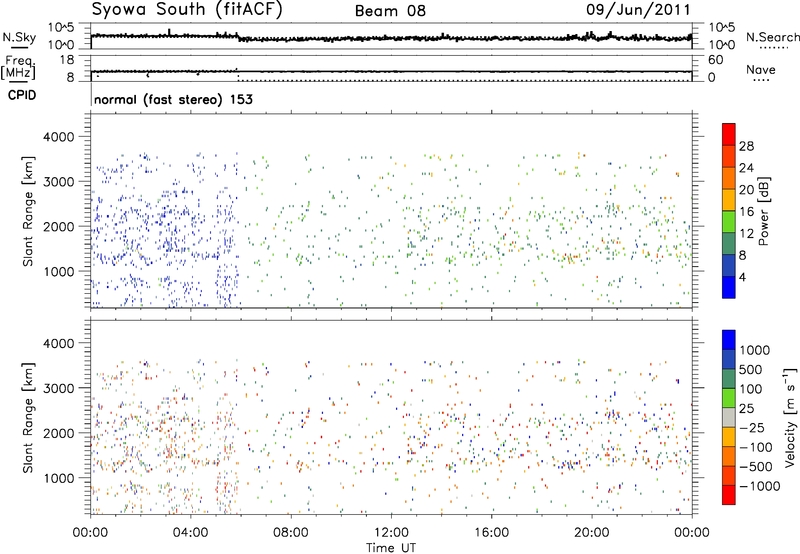The image size is (800, 554).
Task: Click the '18' frequency axis tick label
Action: [67, 60]
